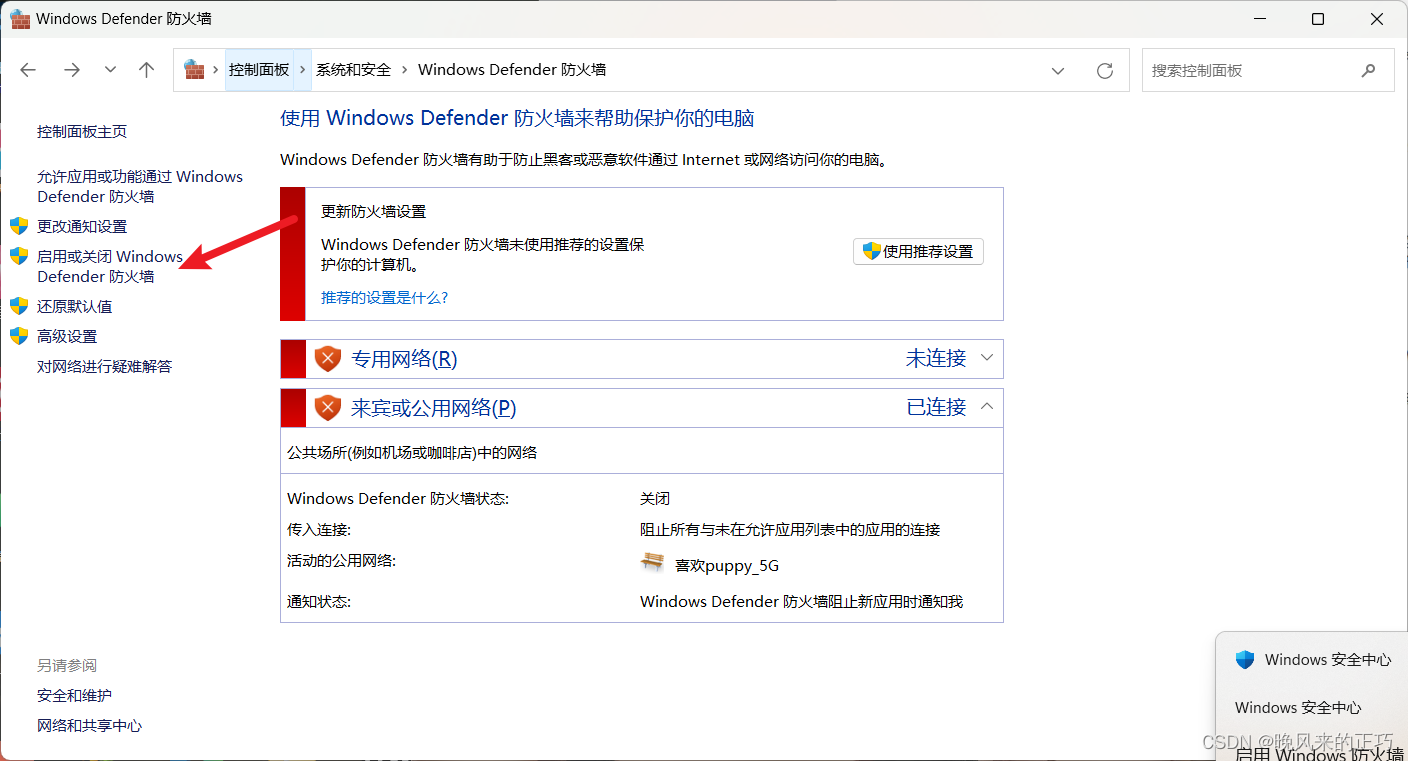Collapse the 来宾或公用网络(P) section header
The height and width of the screenshot is (761, 1408).
[x=642, y=408]
